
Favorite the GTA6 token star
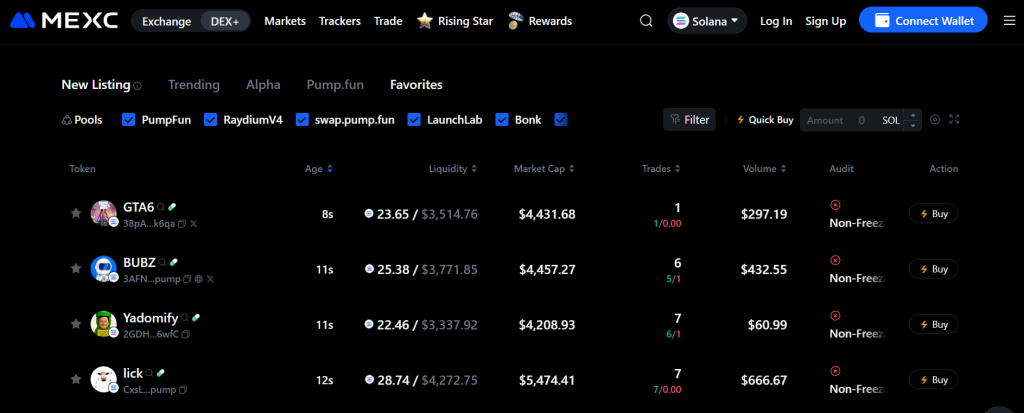click(76, 213)
